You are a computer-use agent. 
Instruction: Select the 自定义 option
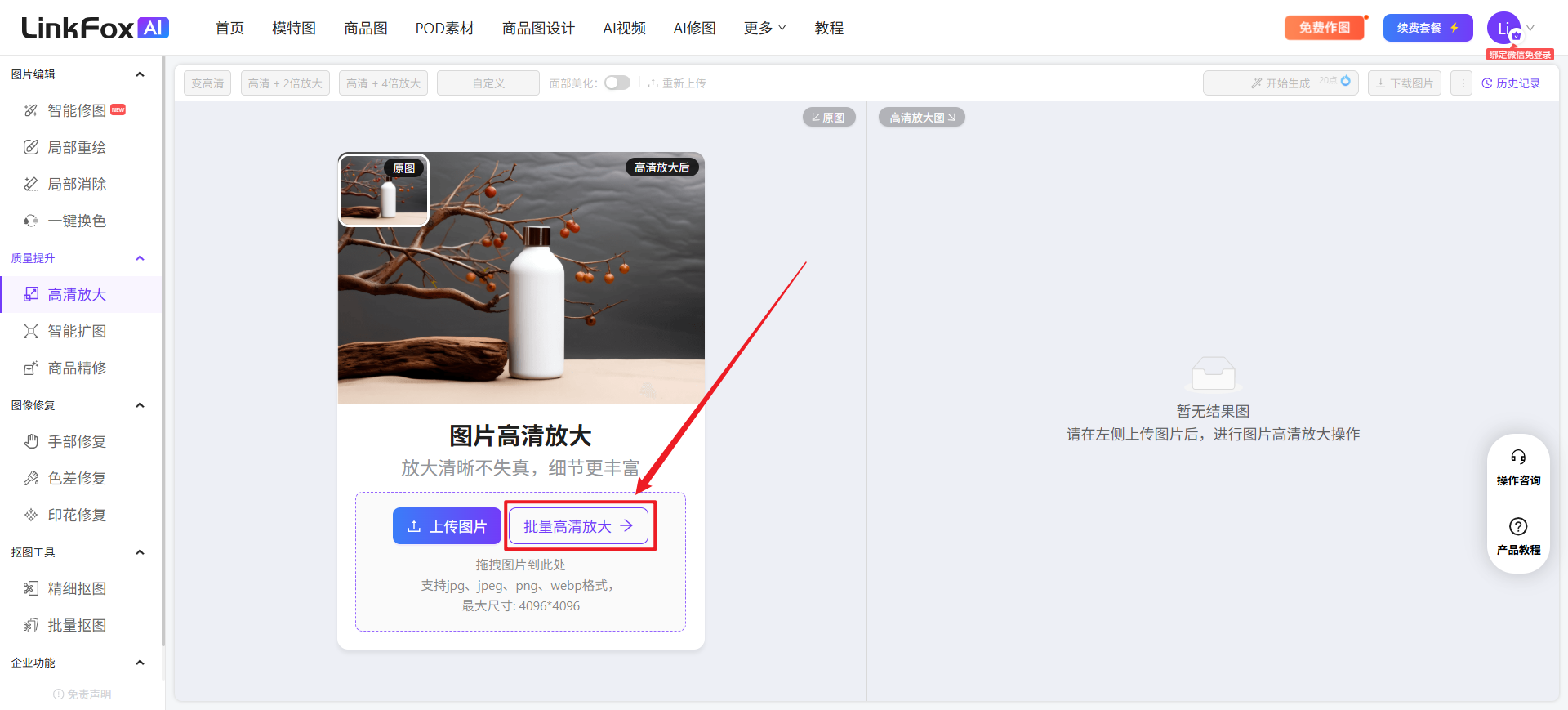point(488,83)
